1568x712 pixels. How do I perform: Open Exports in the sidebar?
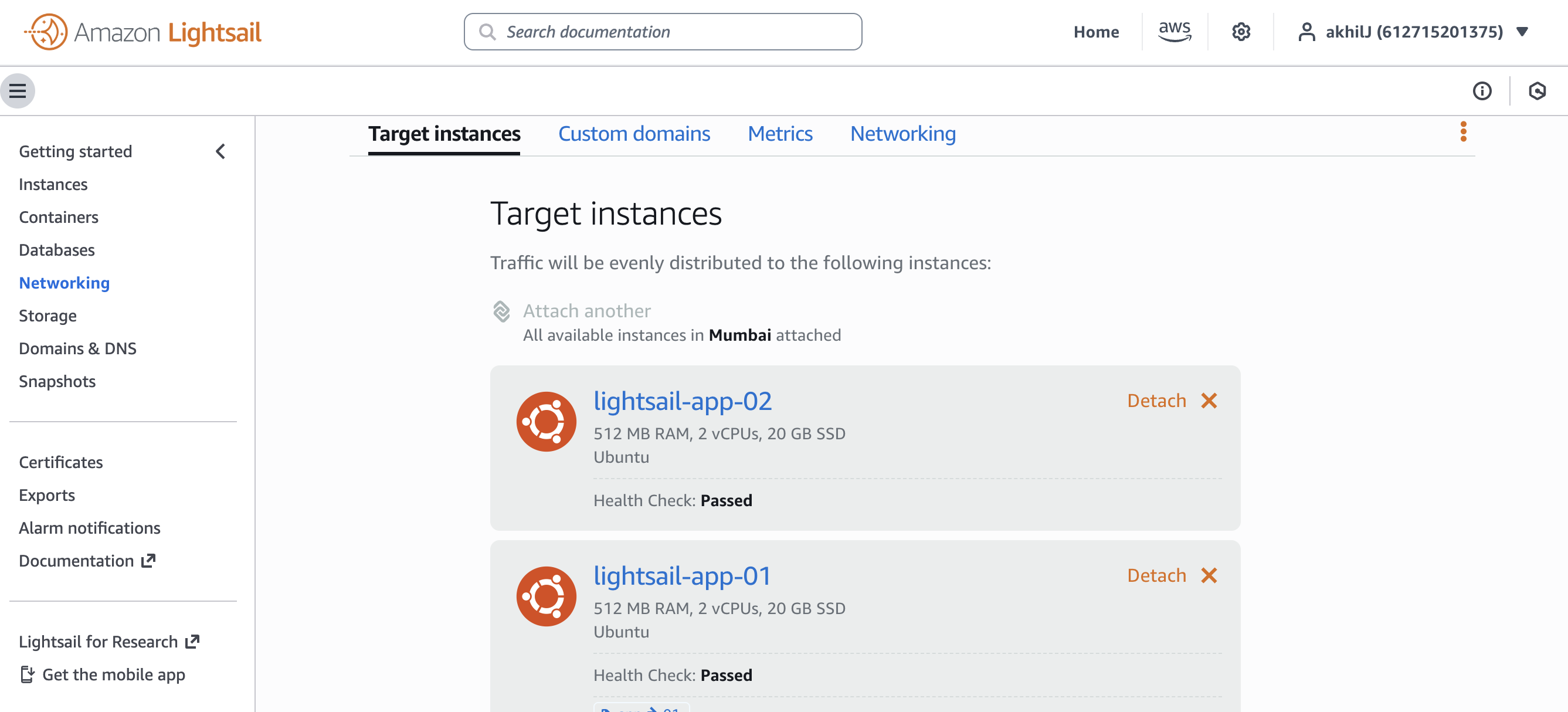click(47, 496)
